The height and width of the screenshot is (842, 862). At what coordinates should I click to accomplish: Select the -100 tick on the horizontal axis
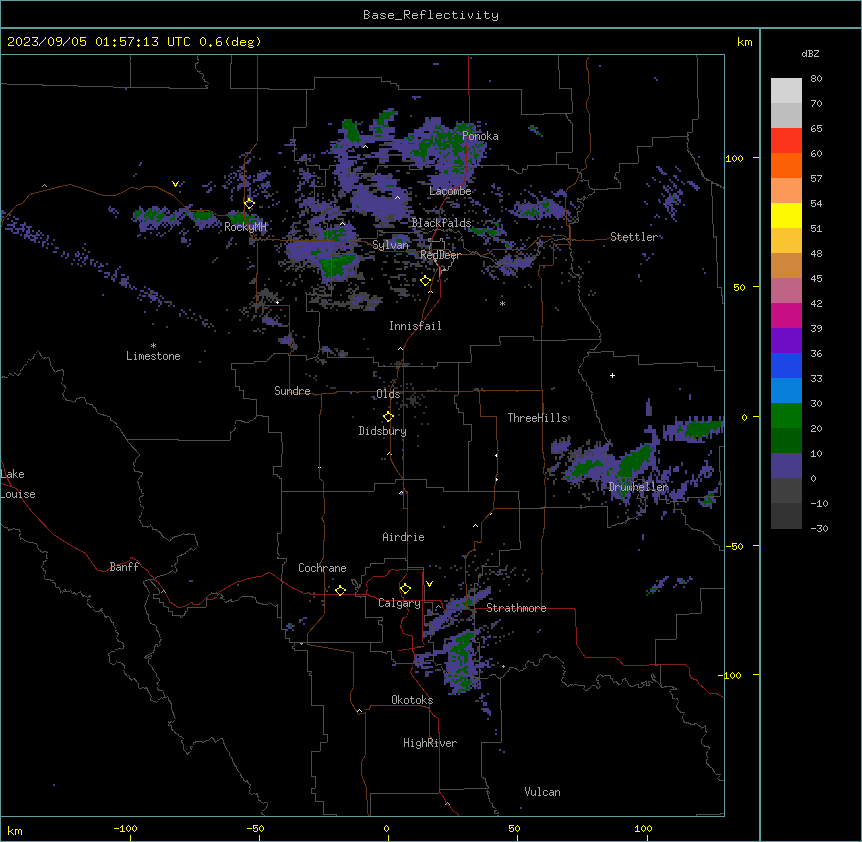(125, 828)
